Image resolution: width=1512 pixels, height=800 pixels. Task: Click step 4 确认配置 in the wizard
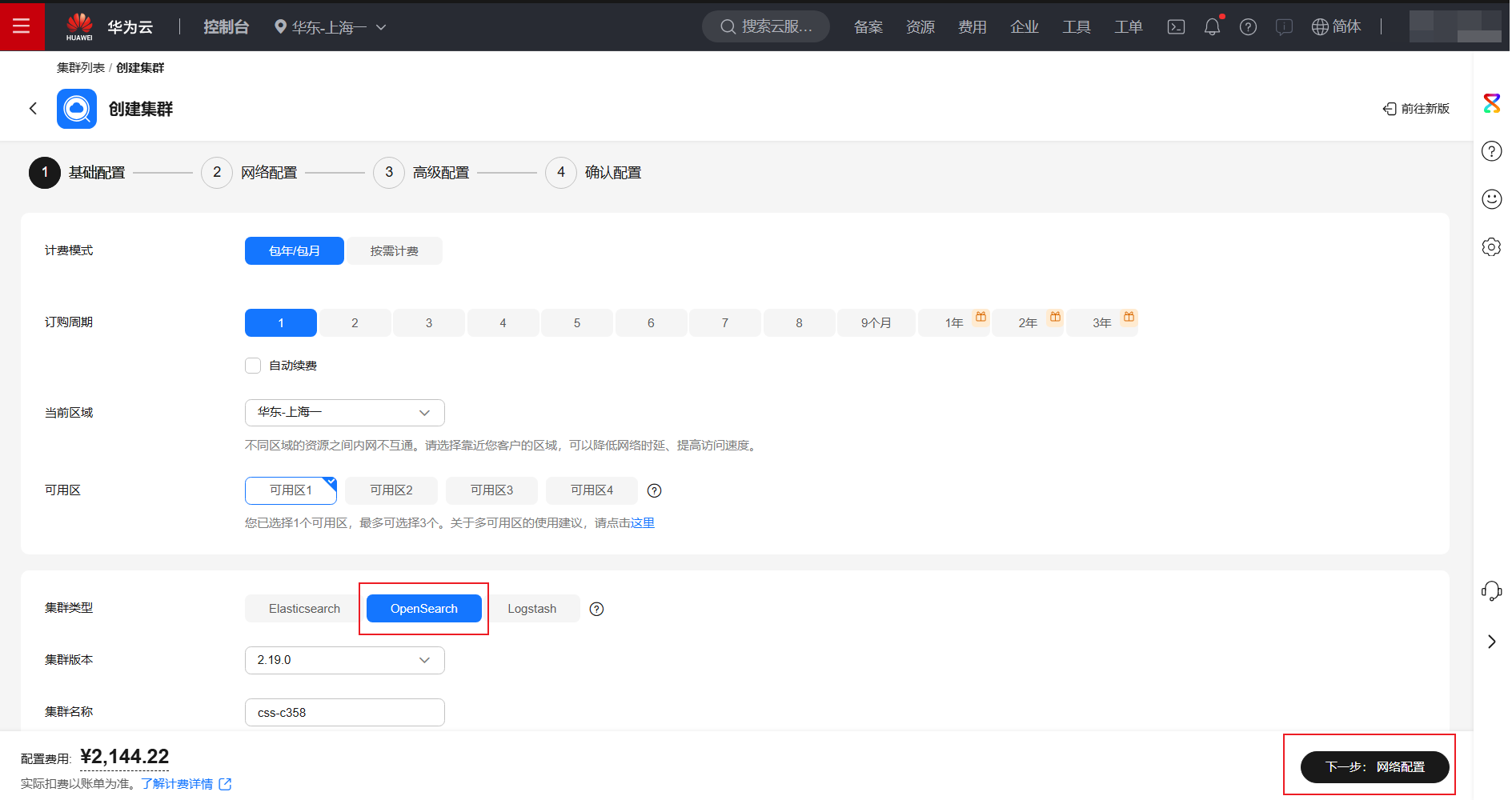coord(593,173)
